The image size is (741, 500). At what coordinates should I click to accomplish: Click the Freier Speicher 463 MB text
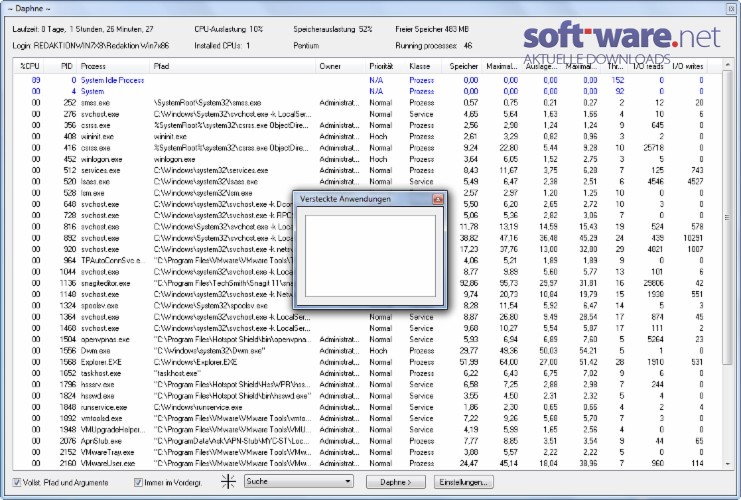[x=432, y=29]
